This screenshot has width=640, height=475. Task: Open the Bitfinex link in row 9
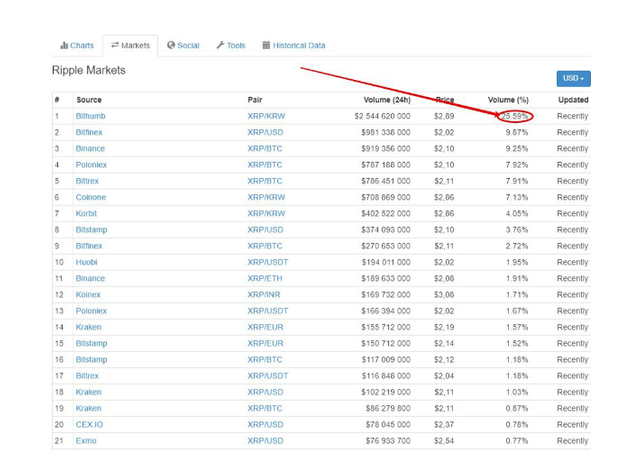(89, 246)
